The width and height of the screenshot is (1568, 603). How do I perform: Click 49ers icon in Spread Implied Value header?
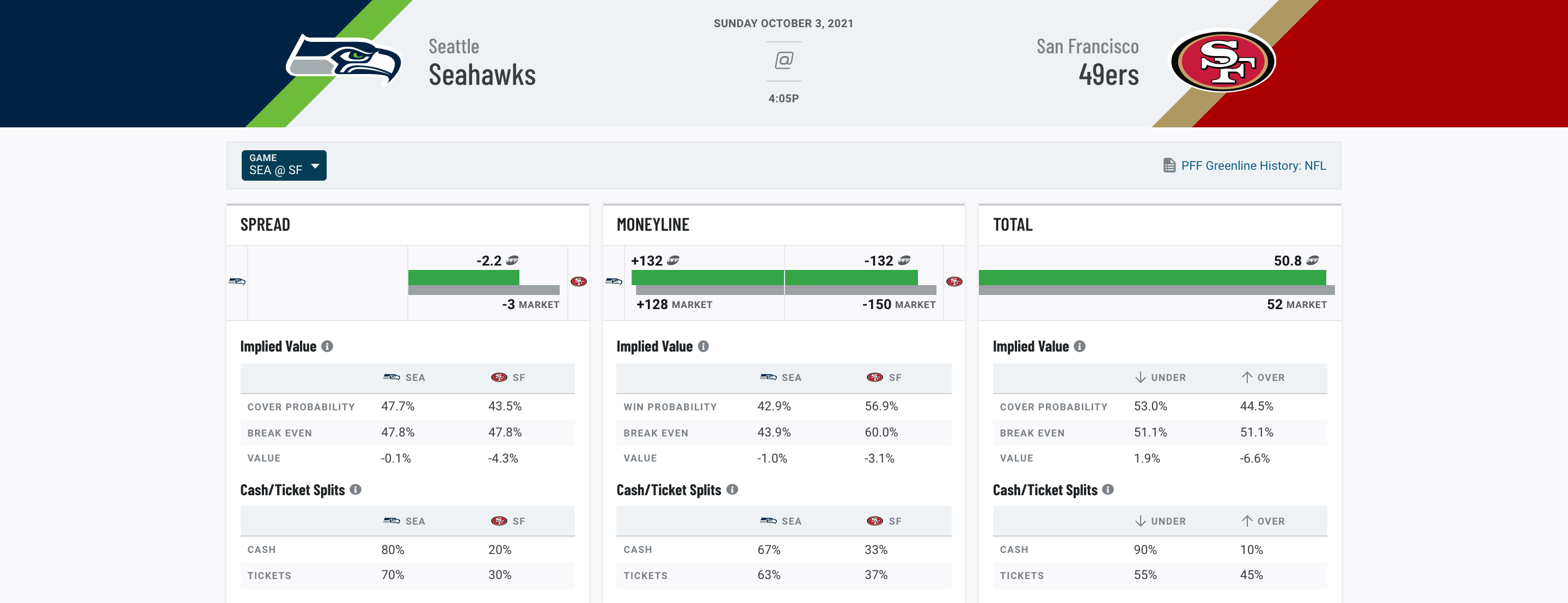coord(499,377)
